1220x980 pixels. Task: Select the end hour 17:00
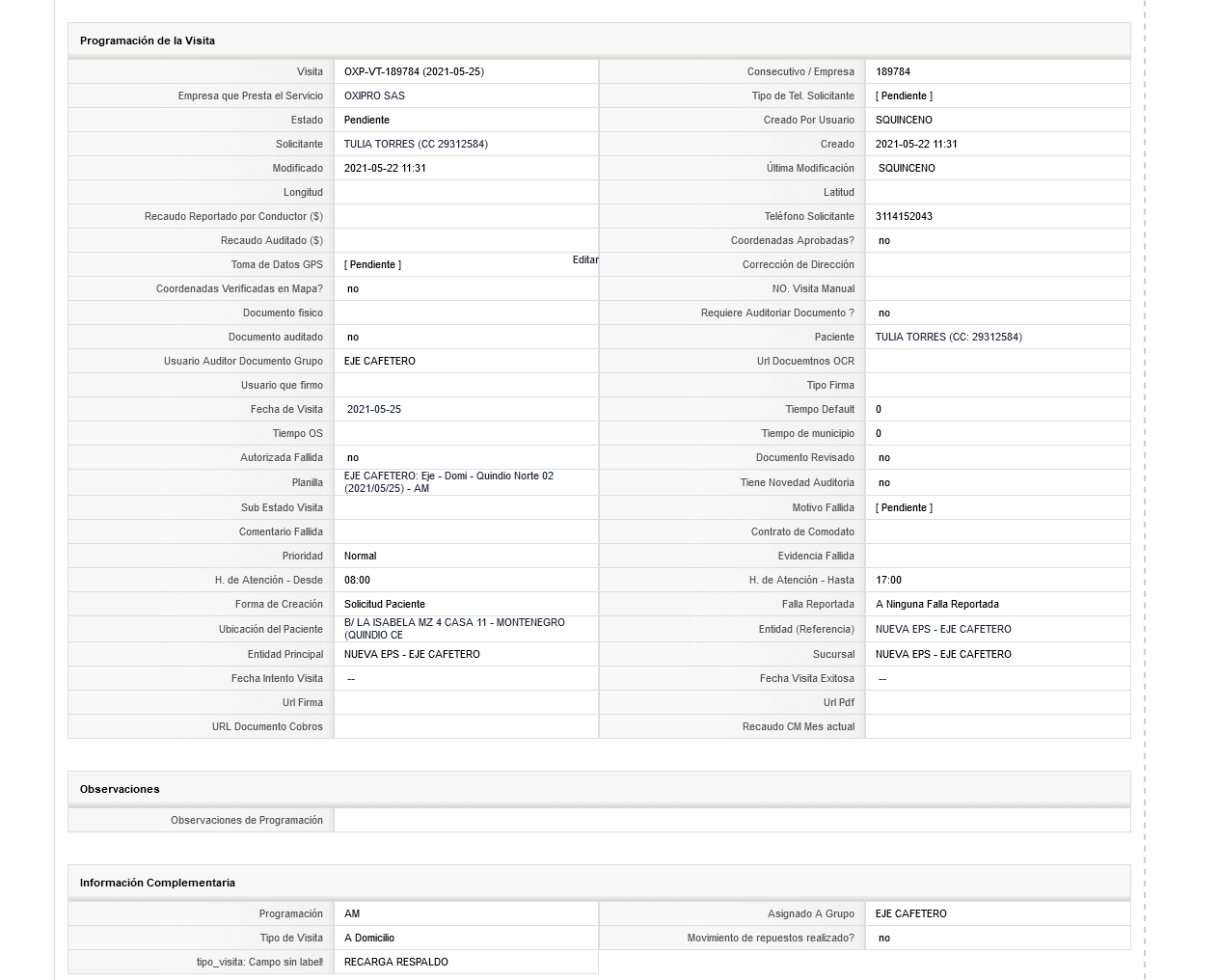(888, 580)
